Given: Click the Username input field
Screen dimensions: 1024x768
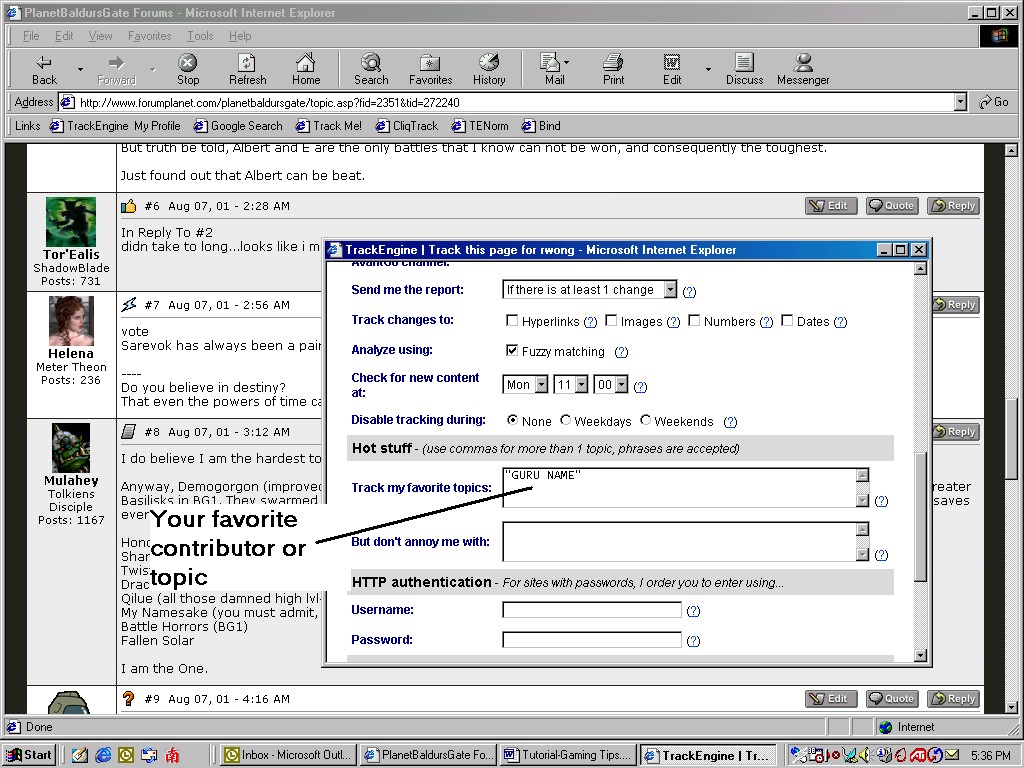Looking at the screenshot, I should 592,610.
